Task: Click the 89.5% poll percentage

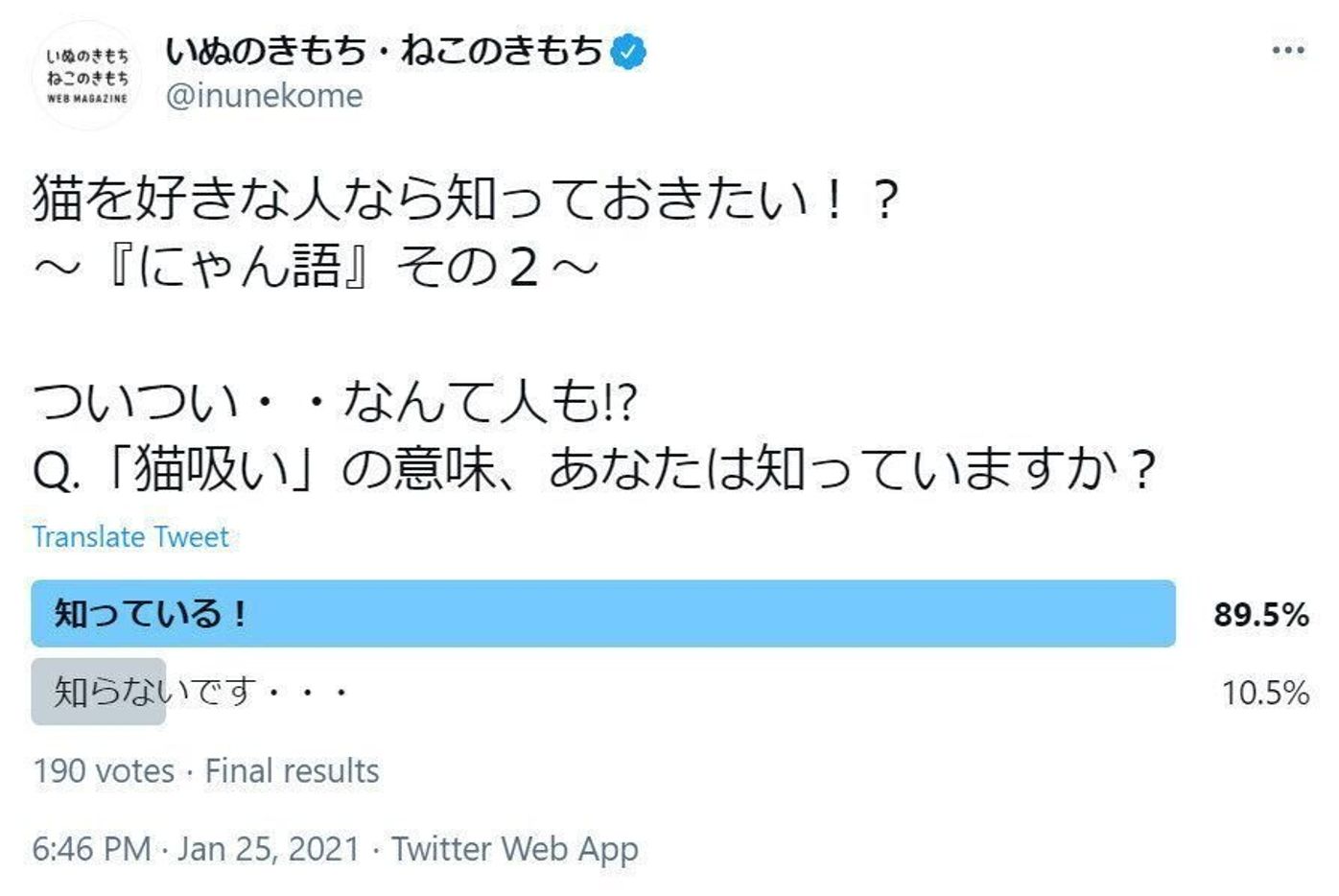Action: (x=1260, y=614)
